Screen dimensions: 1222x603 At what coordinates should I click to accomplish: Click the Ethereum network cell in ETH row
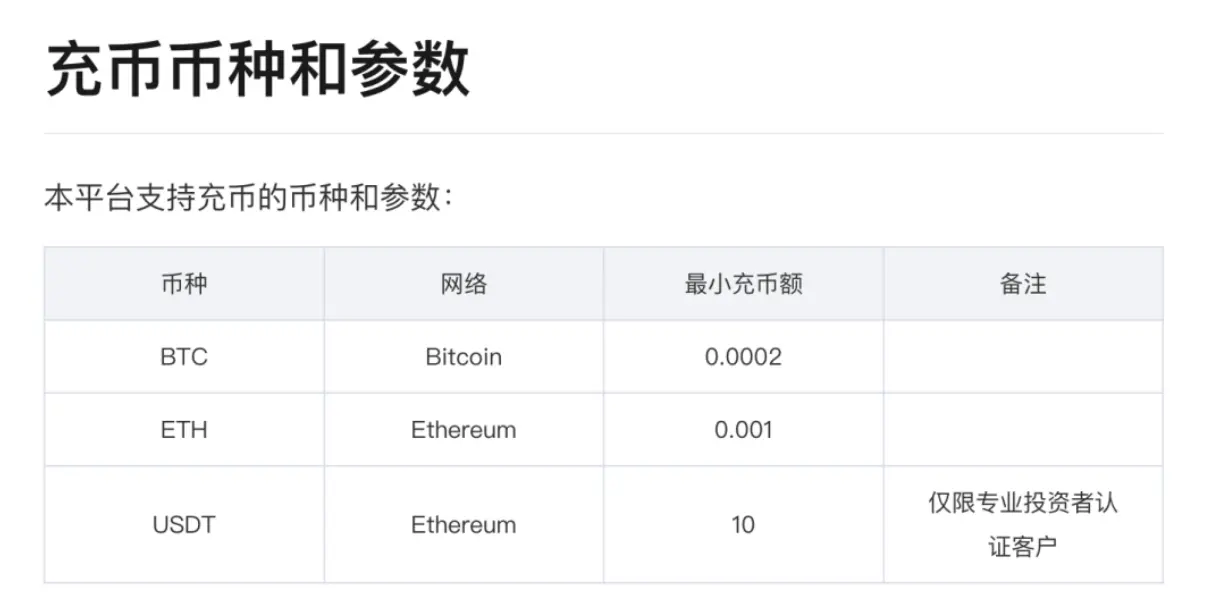pos(463,430)
